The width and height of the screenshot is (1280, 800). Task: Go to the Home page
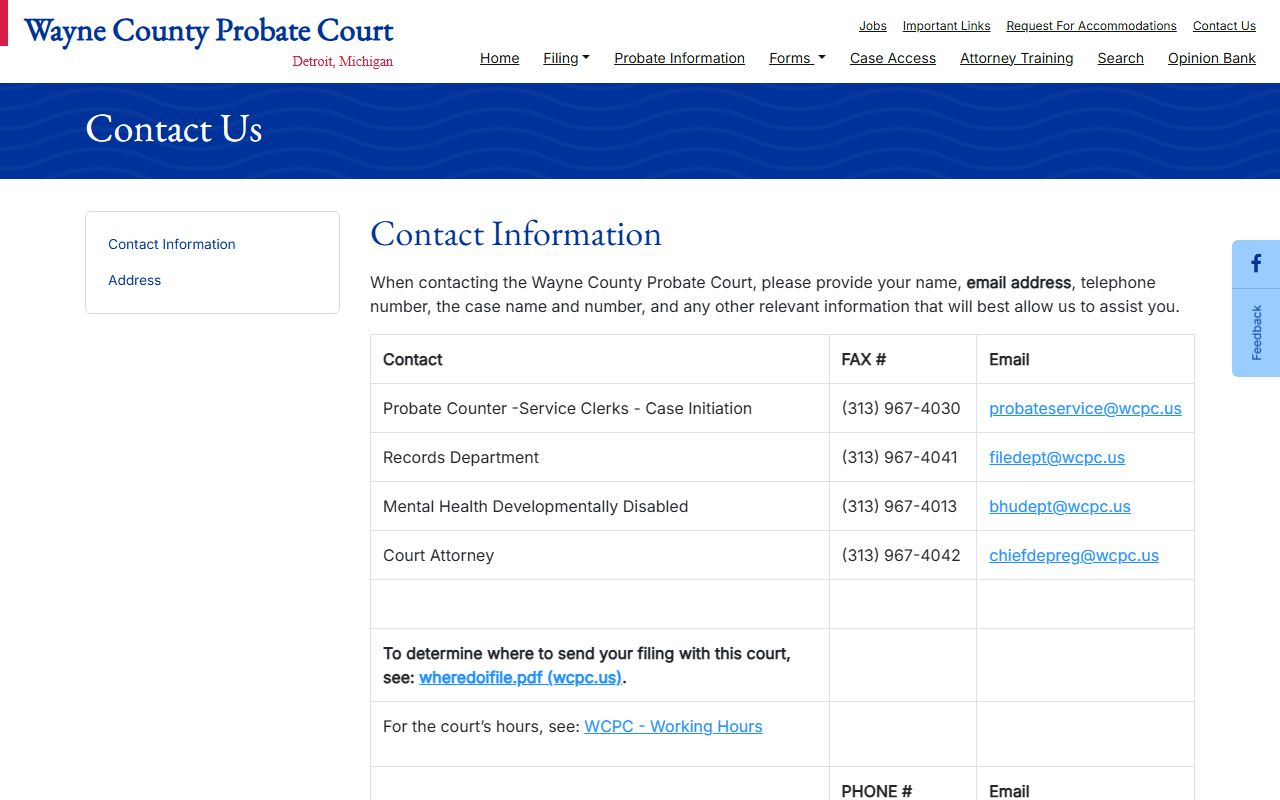tap(499, 58)
